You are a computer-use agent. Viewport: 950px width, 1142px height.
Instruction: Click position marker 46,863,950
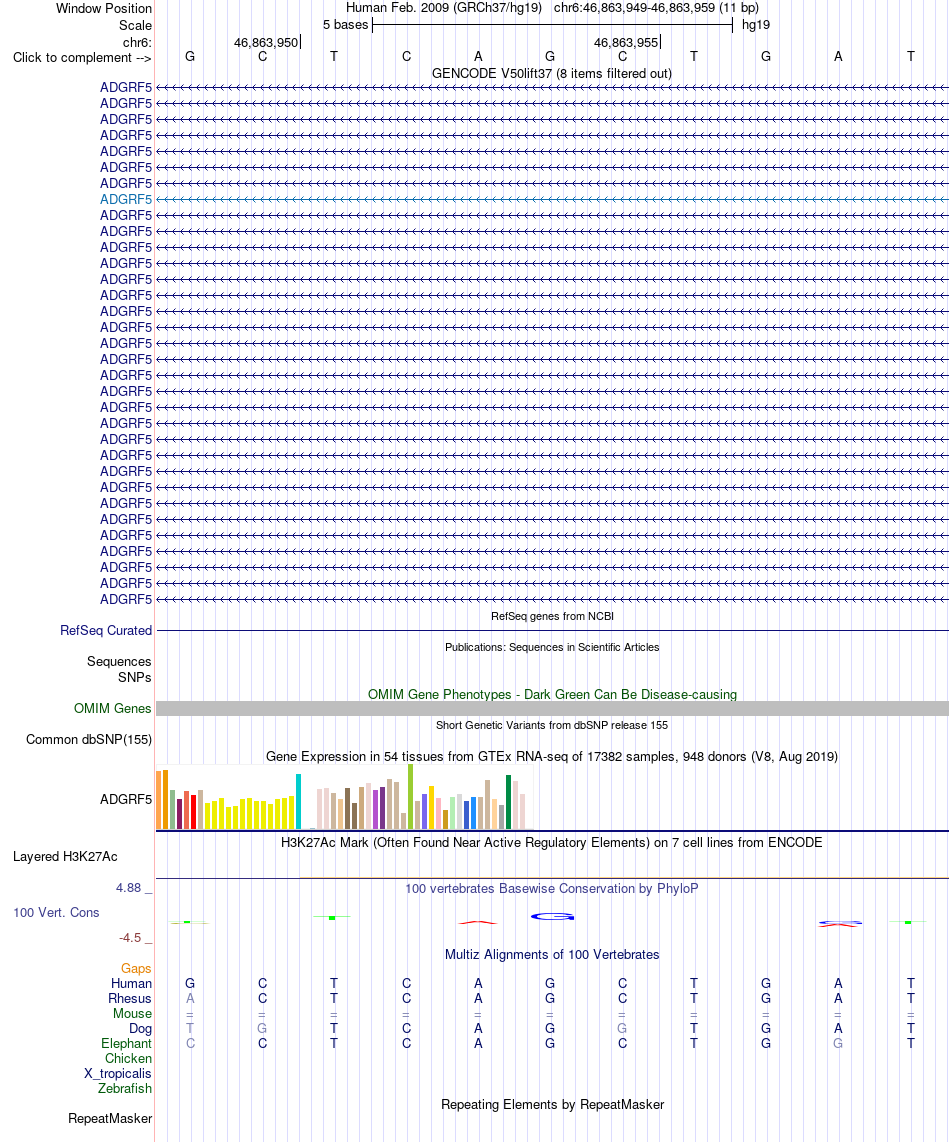point(266,42)
